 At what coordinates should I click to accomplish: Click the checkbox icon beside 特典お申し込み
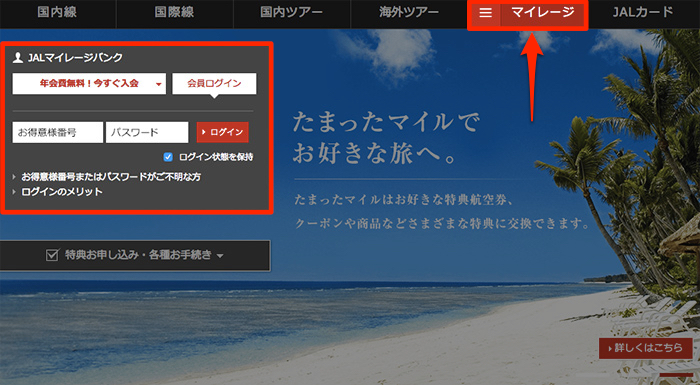(52, 255)
